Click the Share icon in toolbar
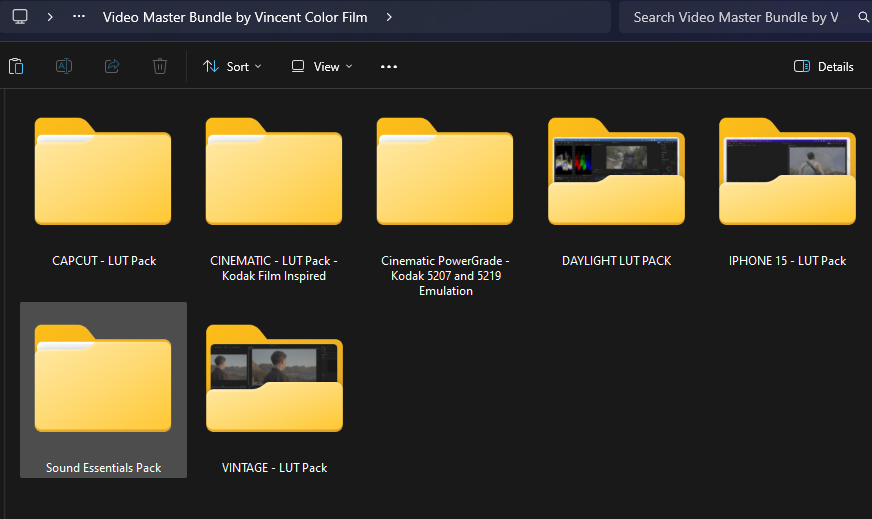 coord(112,66)
